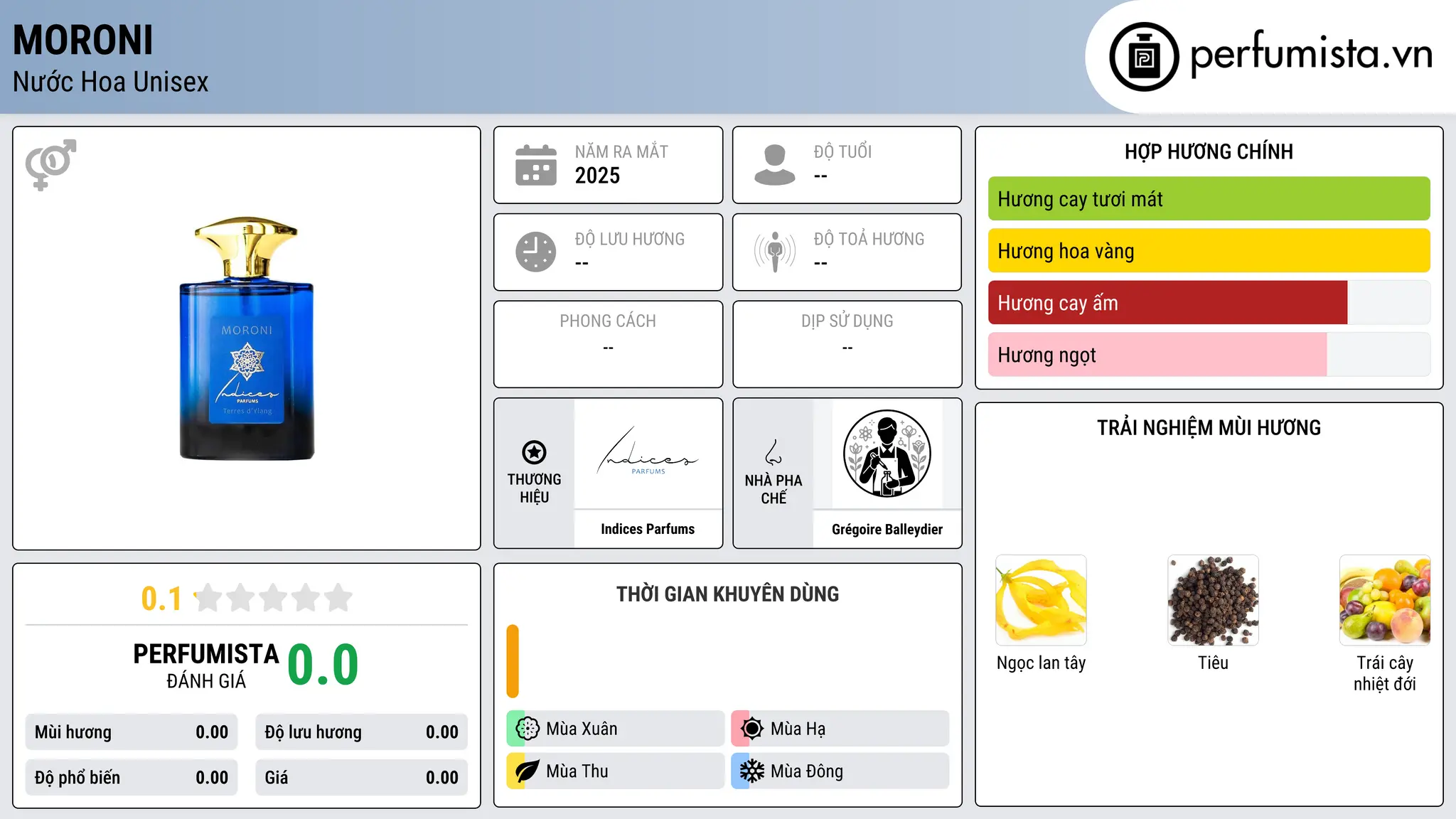
Task: Click the Trái cây nhiệt đới note label
Action: click(x=1385, y=673)
